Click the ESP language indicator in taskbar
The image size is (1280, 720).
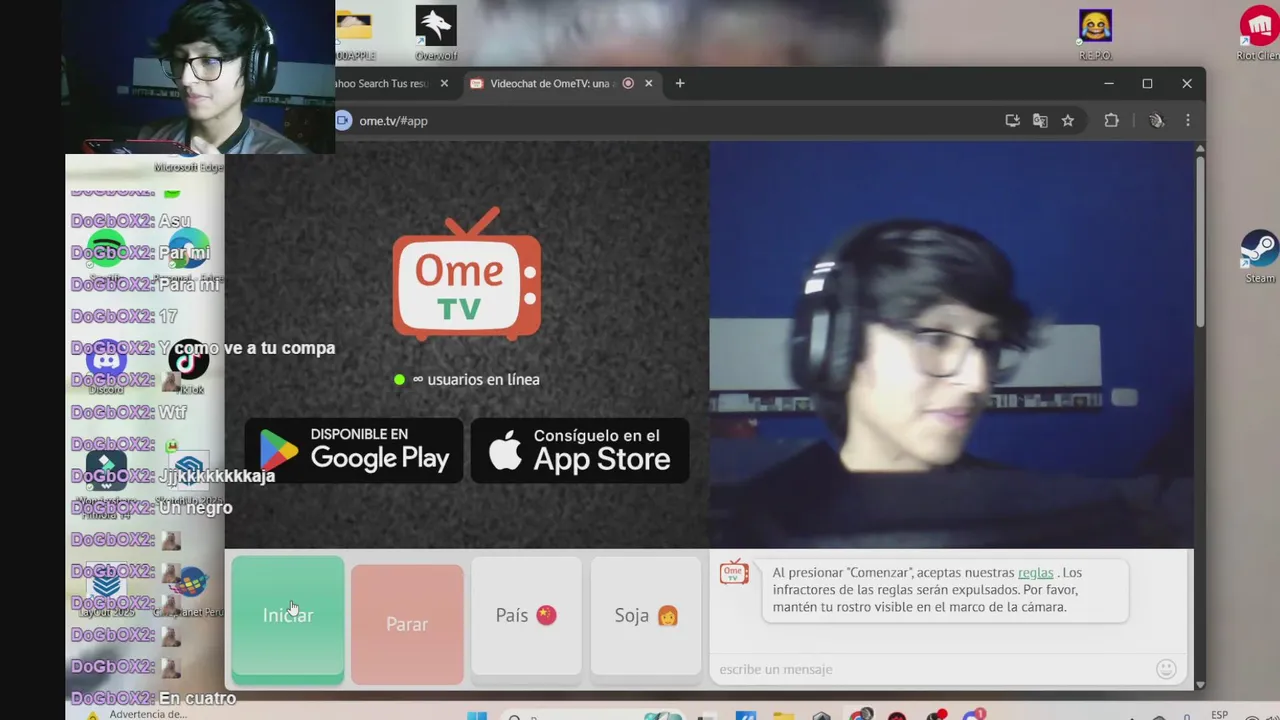[x=1219, y=715]
